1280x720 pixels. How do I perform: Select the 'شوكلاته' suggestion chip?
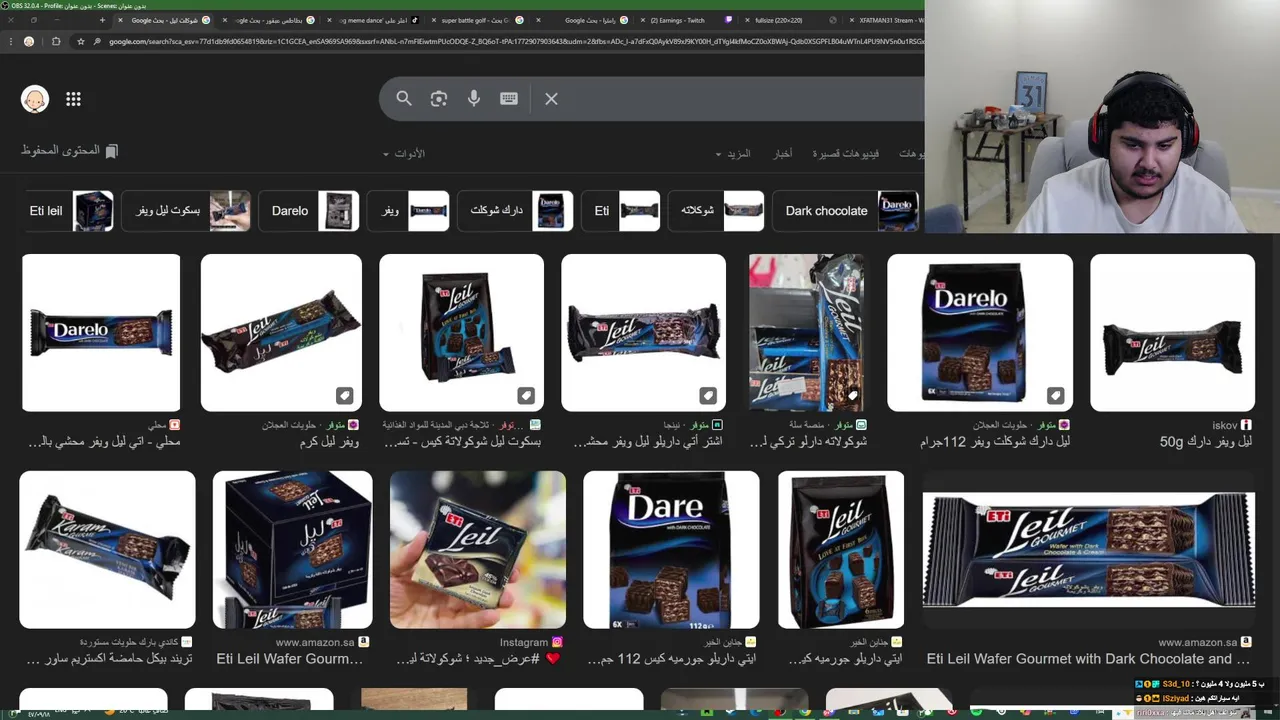click(716, 211)
